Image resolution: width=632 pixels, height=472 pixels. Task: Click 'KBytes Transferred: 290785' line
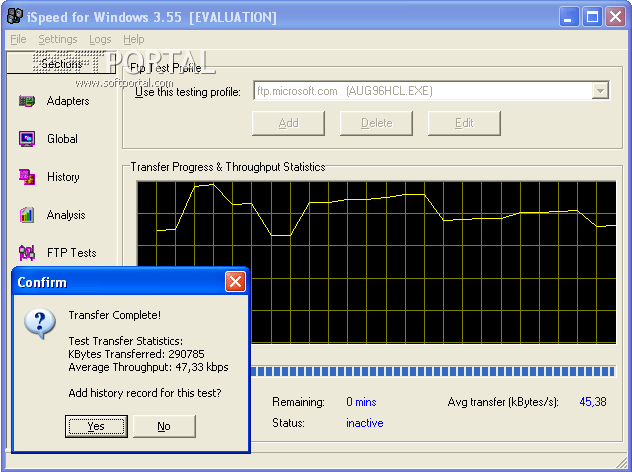point(136,354)
